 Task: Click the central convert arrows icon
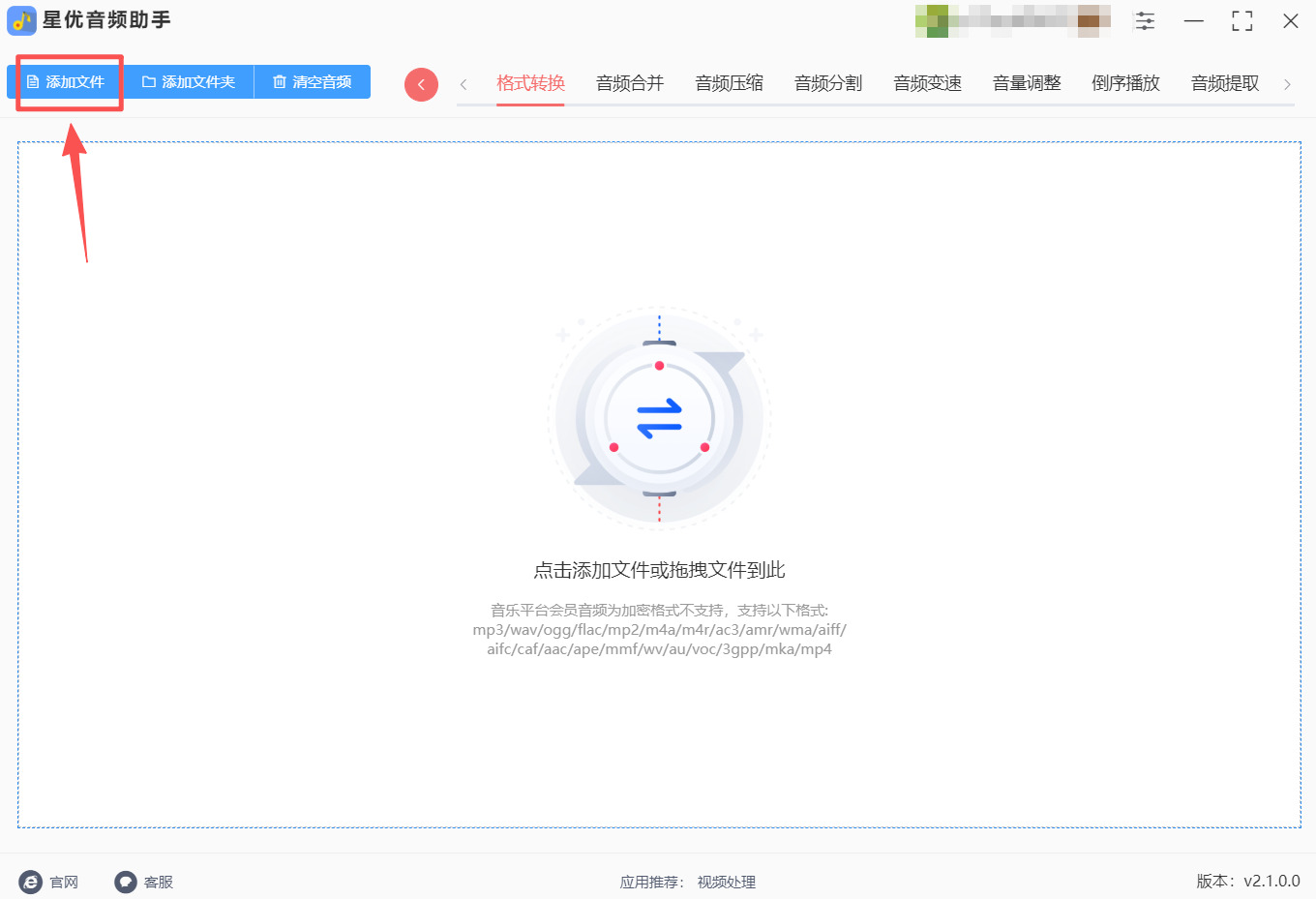660,419
